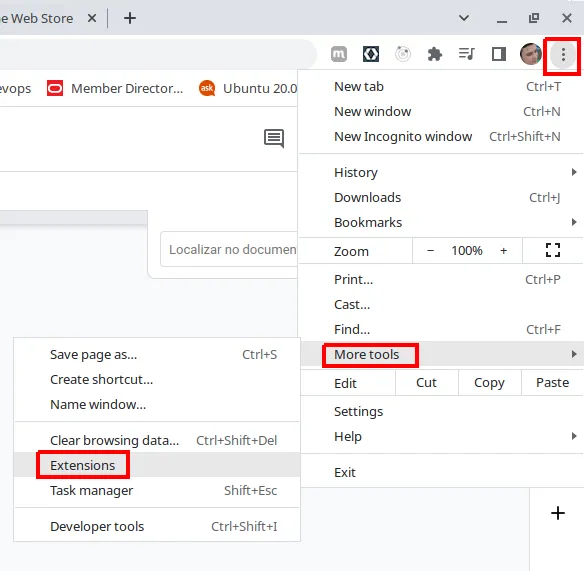Viewport: 584px width, 571px height.
Task: Open the Chrome three-dot menu button
Action: coord(563,55)
